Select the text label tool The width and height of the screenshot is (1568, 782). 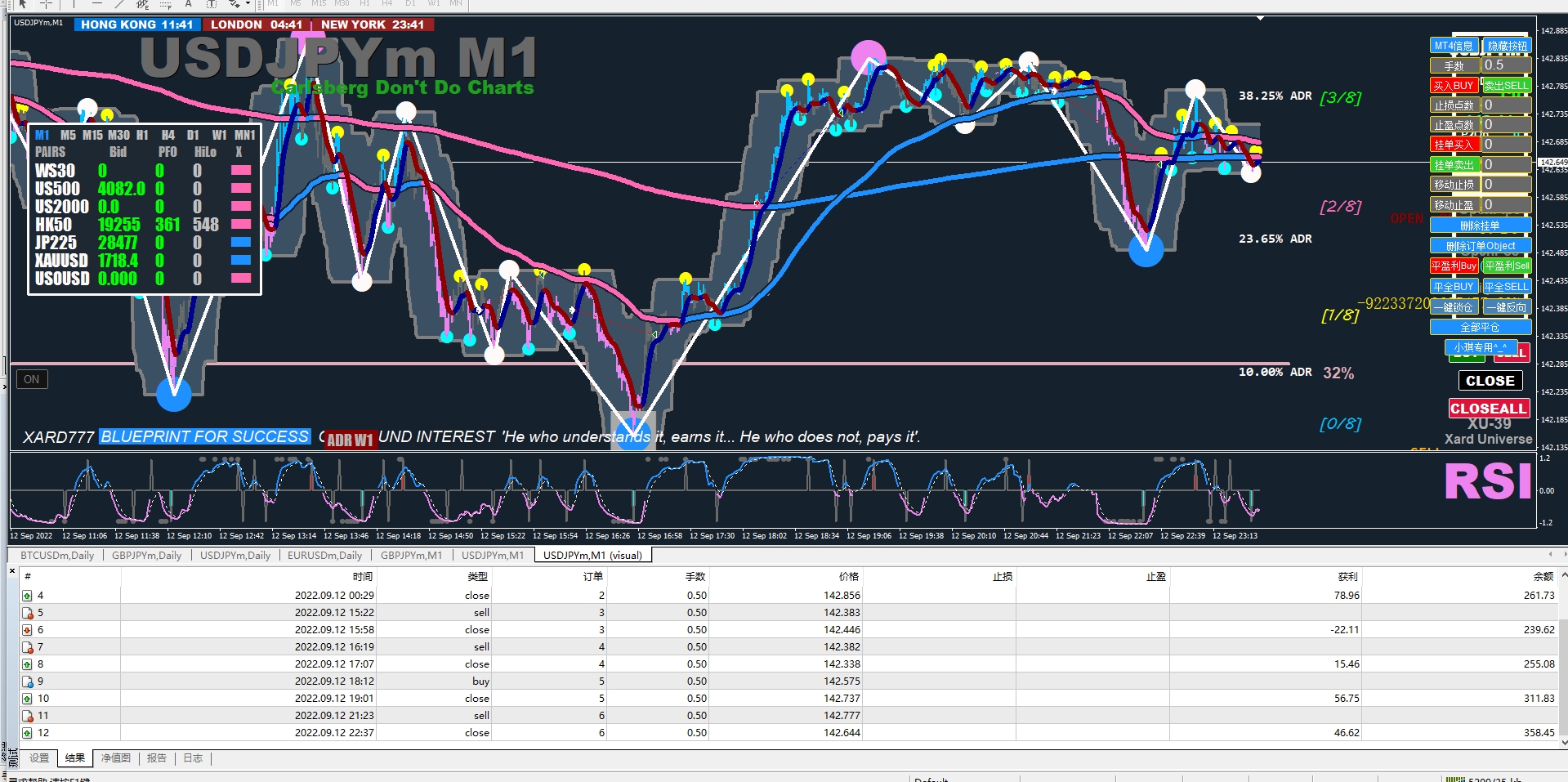(211, 4)
